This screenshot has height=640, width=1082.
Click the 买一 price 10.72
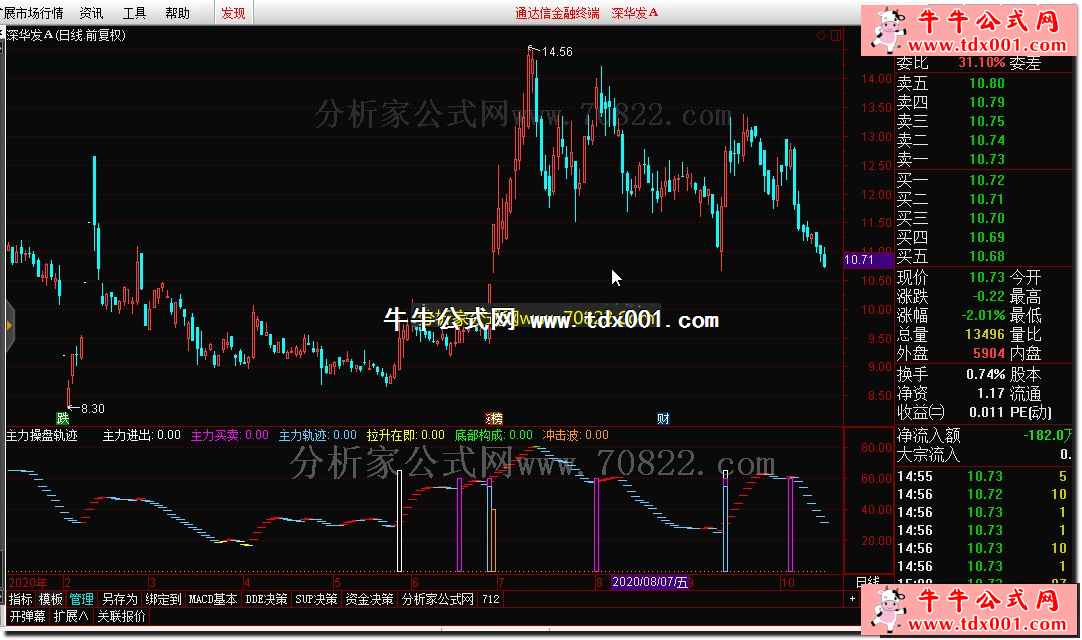pos(987,180)
